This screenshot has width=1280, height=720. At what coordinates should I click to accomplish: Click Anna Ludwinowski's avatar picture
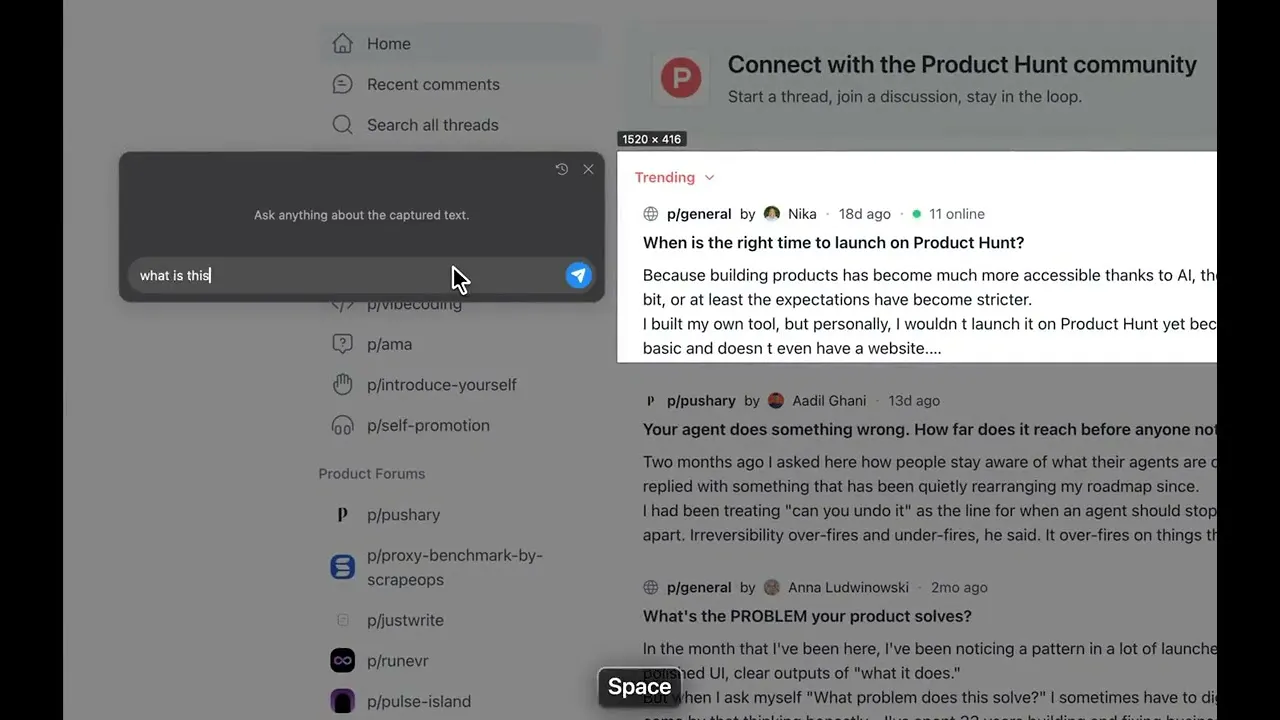click(772, 588)
